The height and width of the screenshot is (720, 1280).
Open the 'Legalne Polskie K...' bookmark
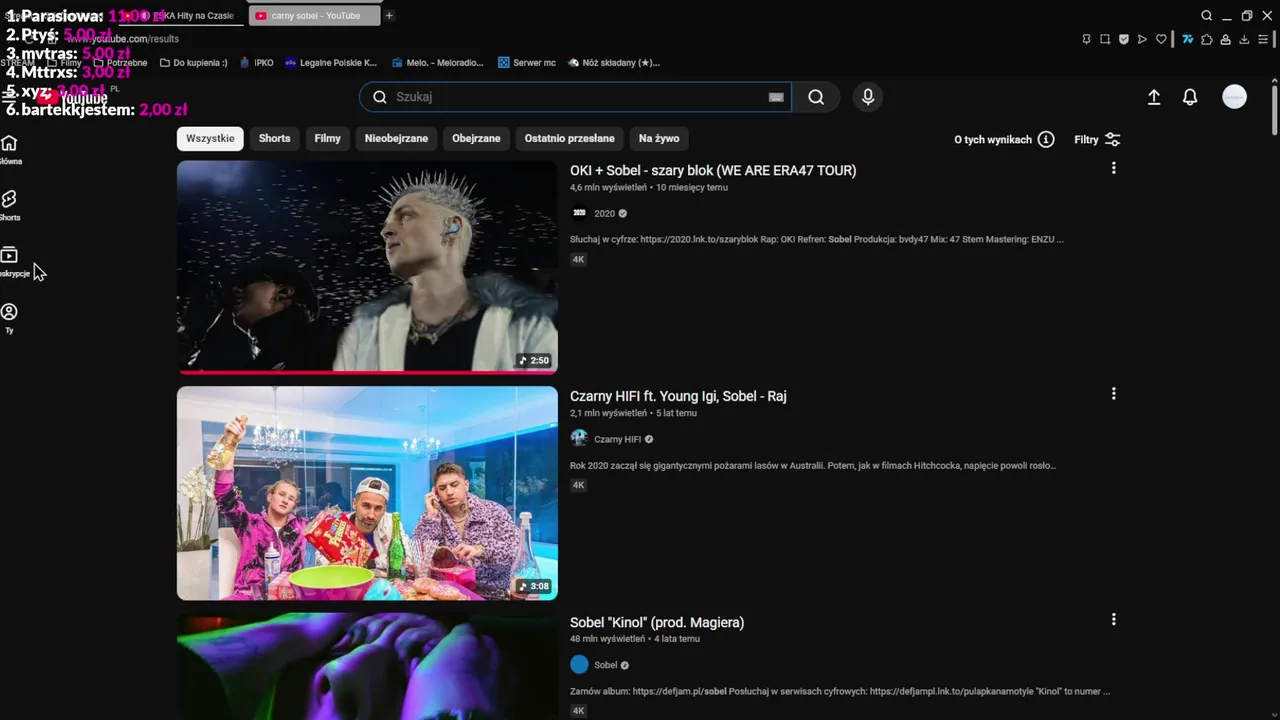[331, 62]
